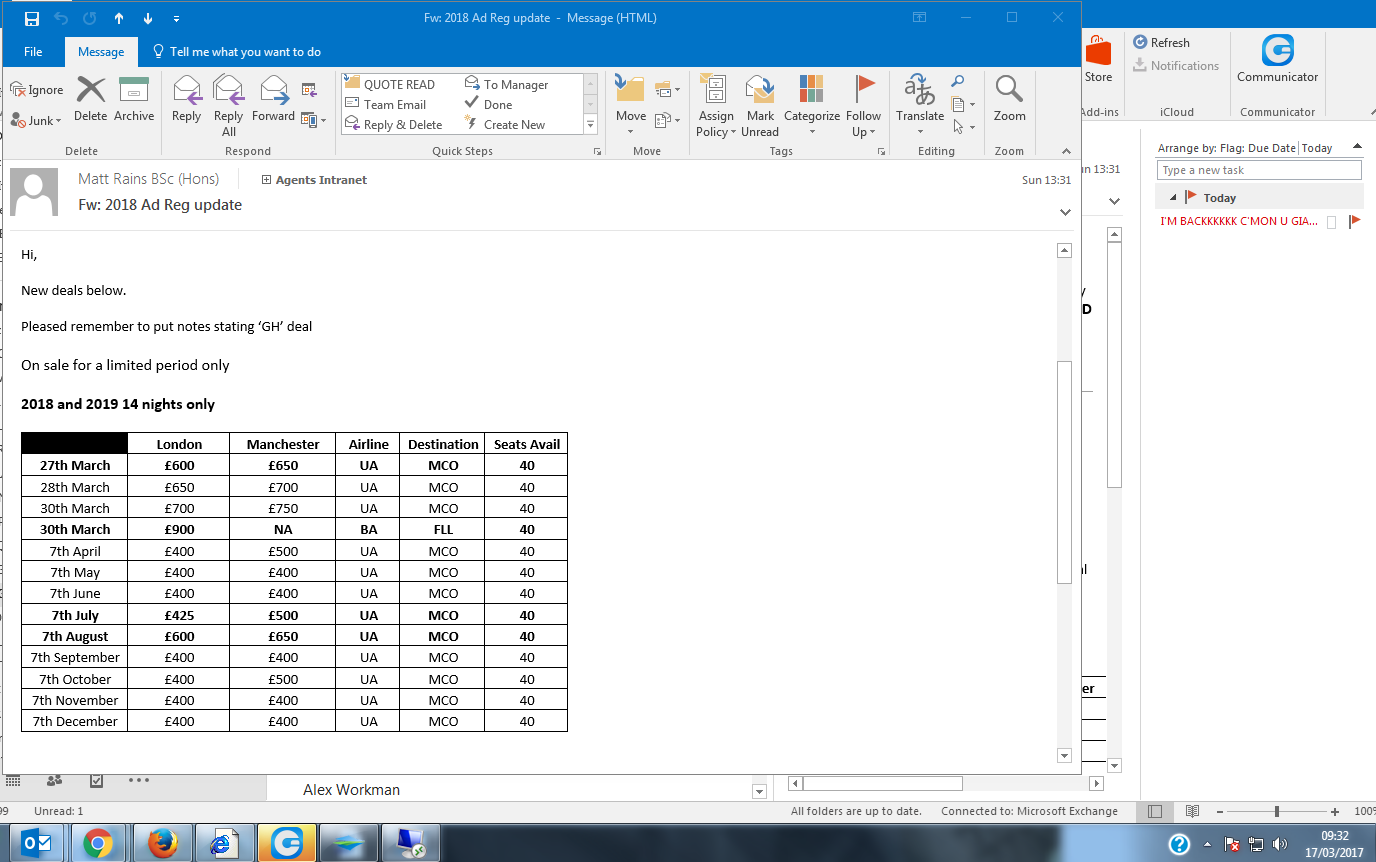Archive this email
The width and height of the screenshot is (1376, 862).
pos(134,100)
